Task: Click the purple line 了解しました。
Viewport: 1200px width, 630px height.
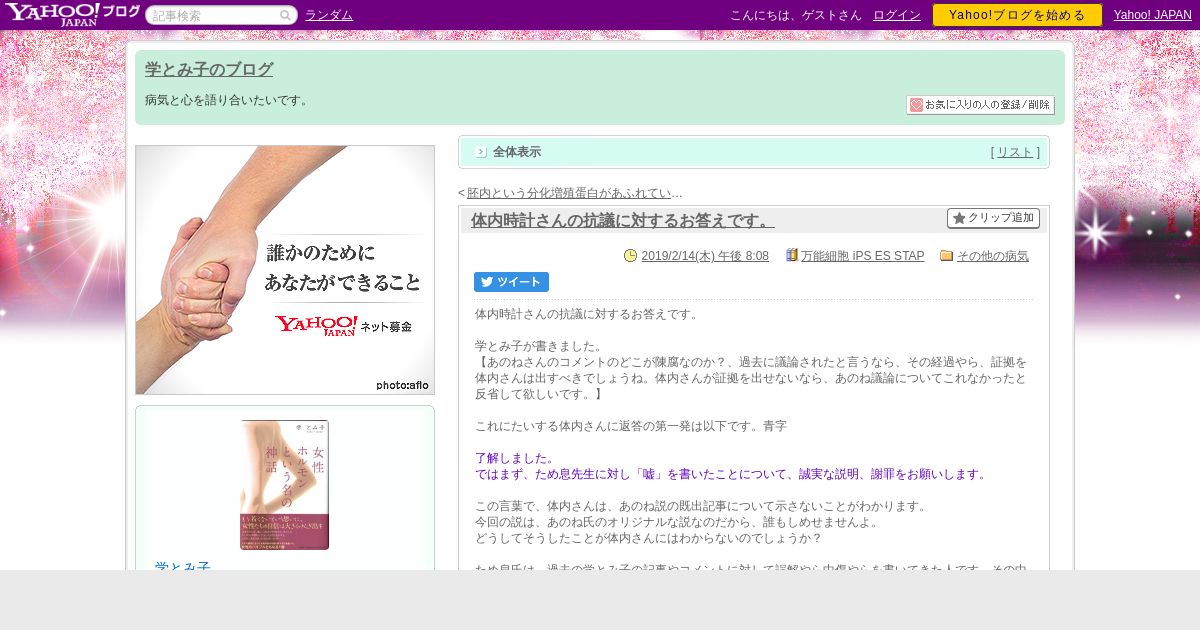Action: pyautogui.click(x=514, y=458)
